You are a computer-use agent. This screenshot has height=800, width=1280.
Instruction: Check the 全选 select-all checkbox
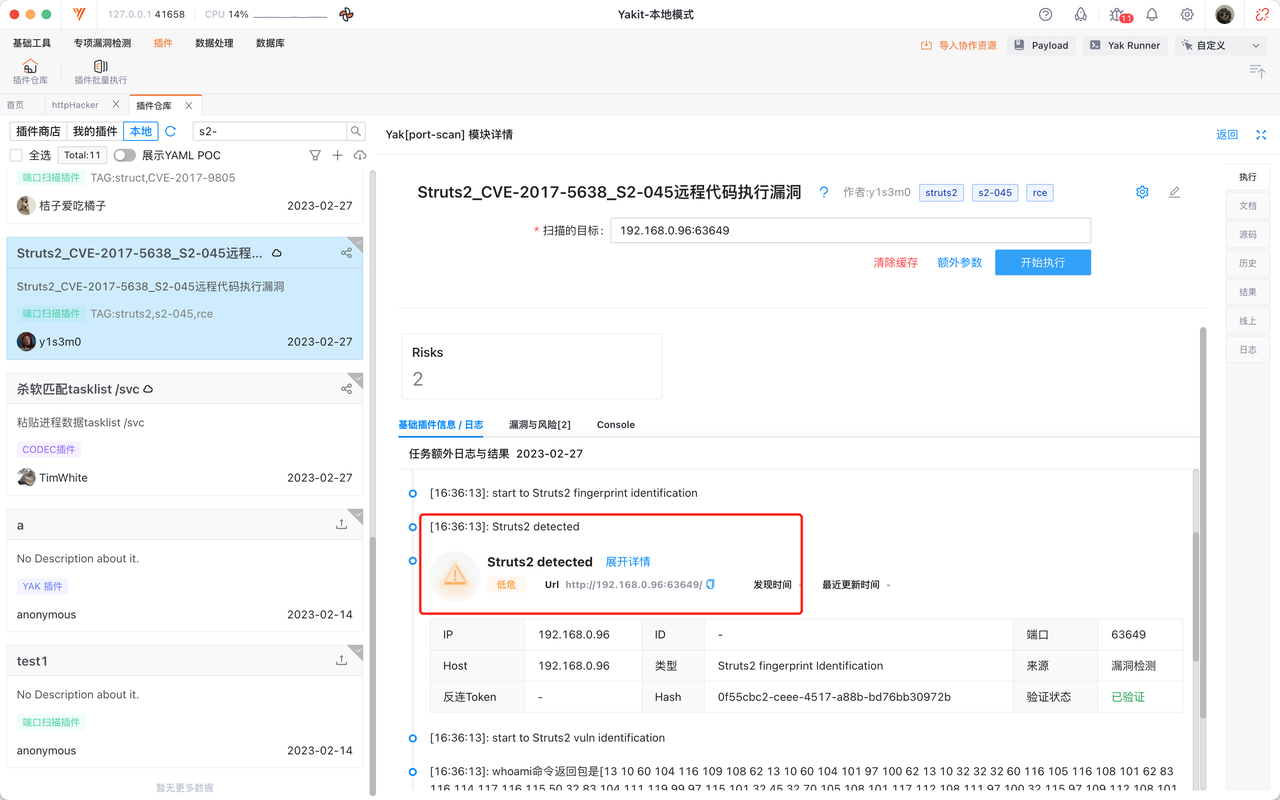pyautogui.click(x=16, y=155)
